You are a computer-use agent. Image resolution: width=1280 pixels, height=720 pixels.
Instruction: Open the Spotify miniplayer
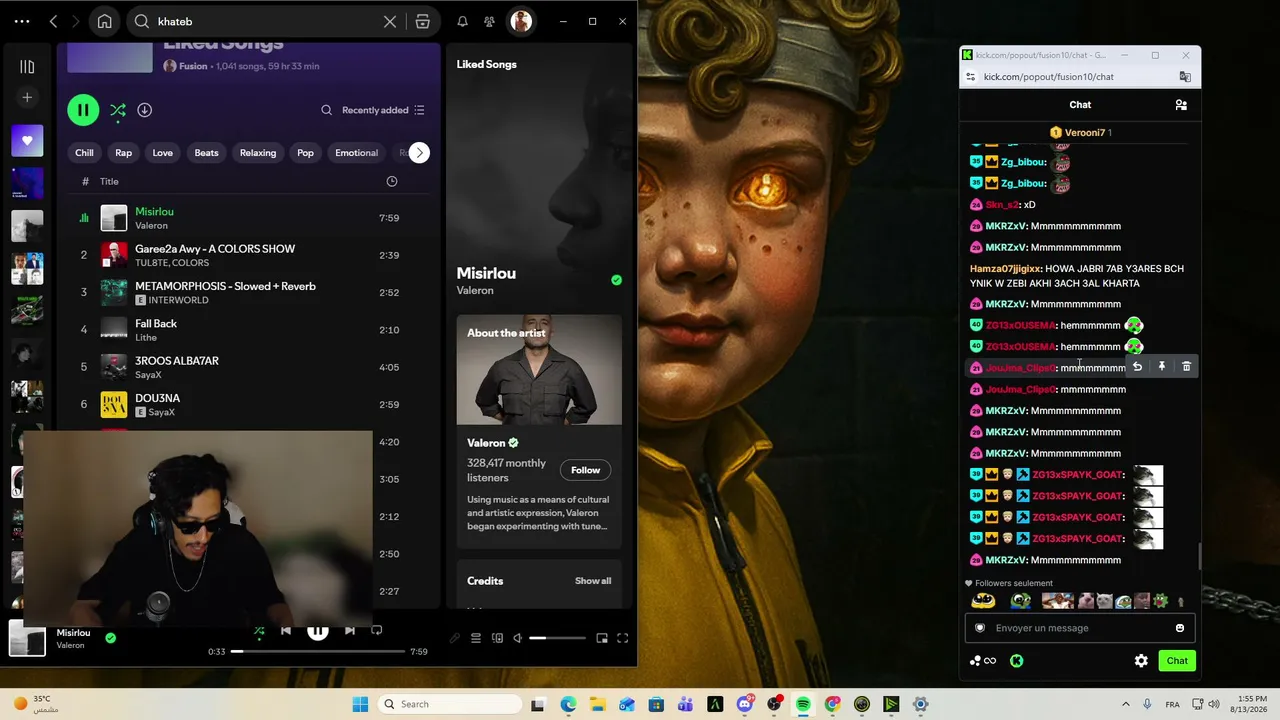click(602, 638)
